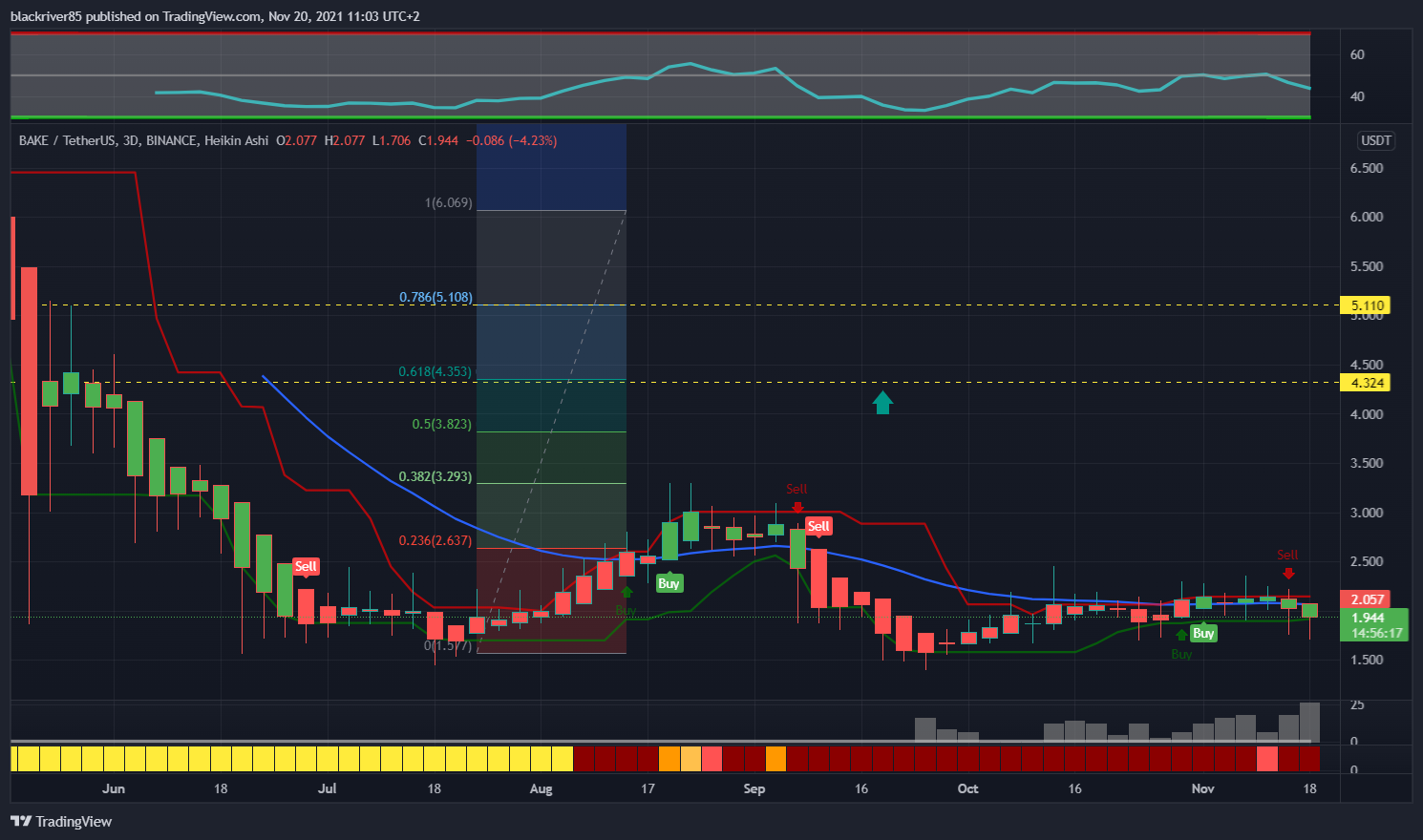
Task: Click the 3.000 price axis label
Action: (1367, 513)
